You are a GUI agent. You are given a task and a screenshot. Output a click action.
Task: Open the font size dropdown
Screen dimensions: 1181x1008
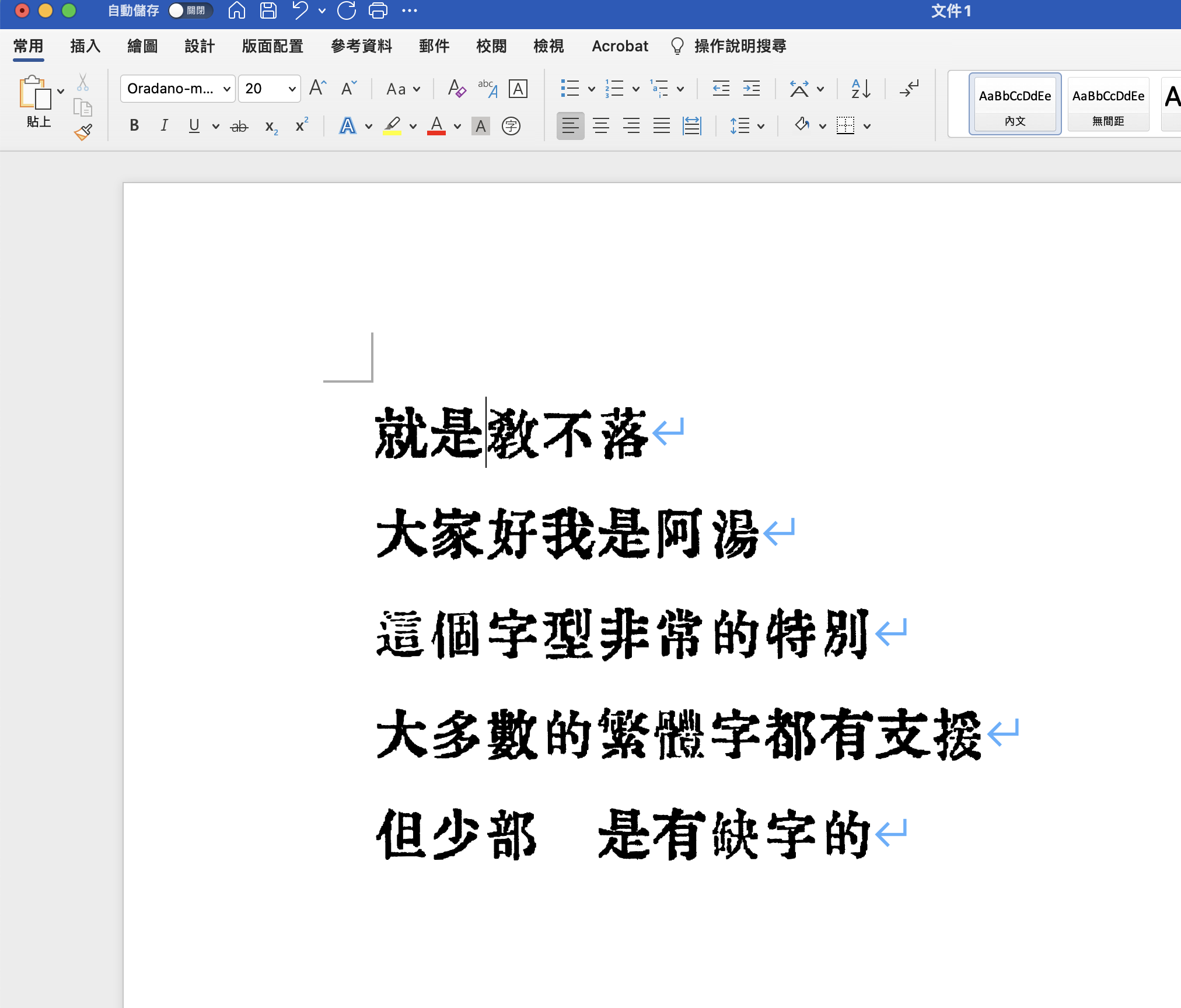coord(292,89)
